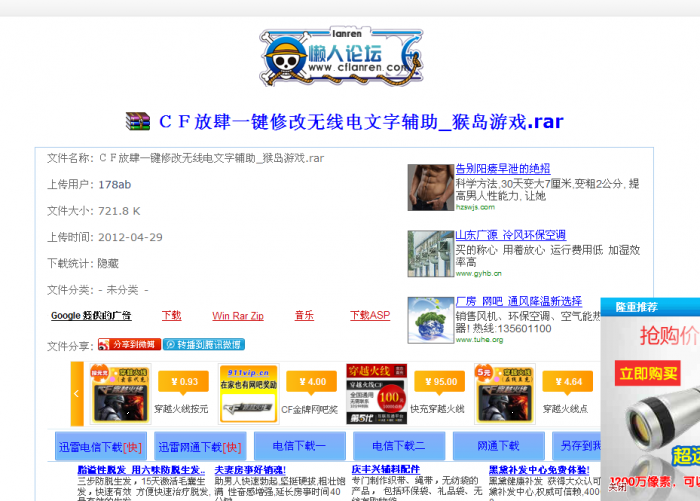Click the 电信下载二 button

coord(399,446)
